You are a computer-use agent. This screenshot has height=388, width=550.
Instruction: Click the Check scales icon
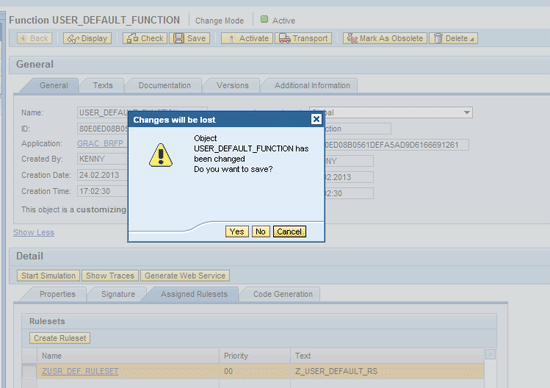pyautogui.click(x=133, y=38)
